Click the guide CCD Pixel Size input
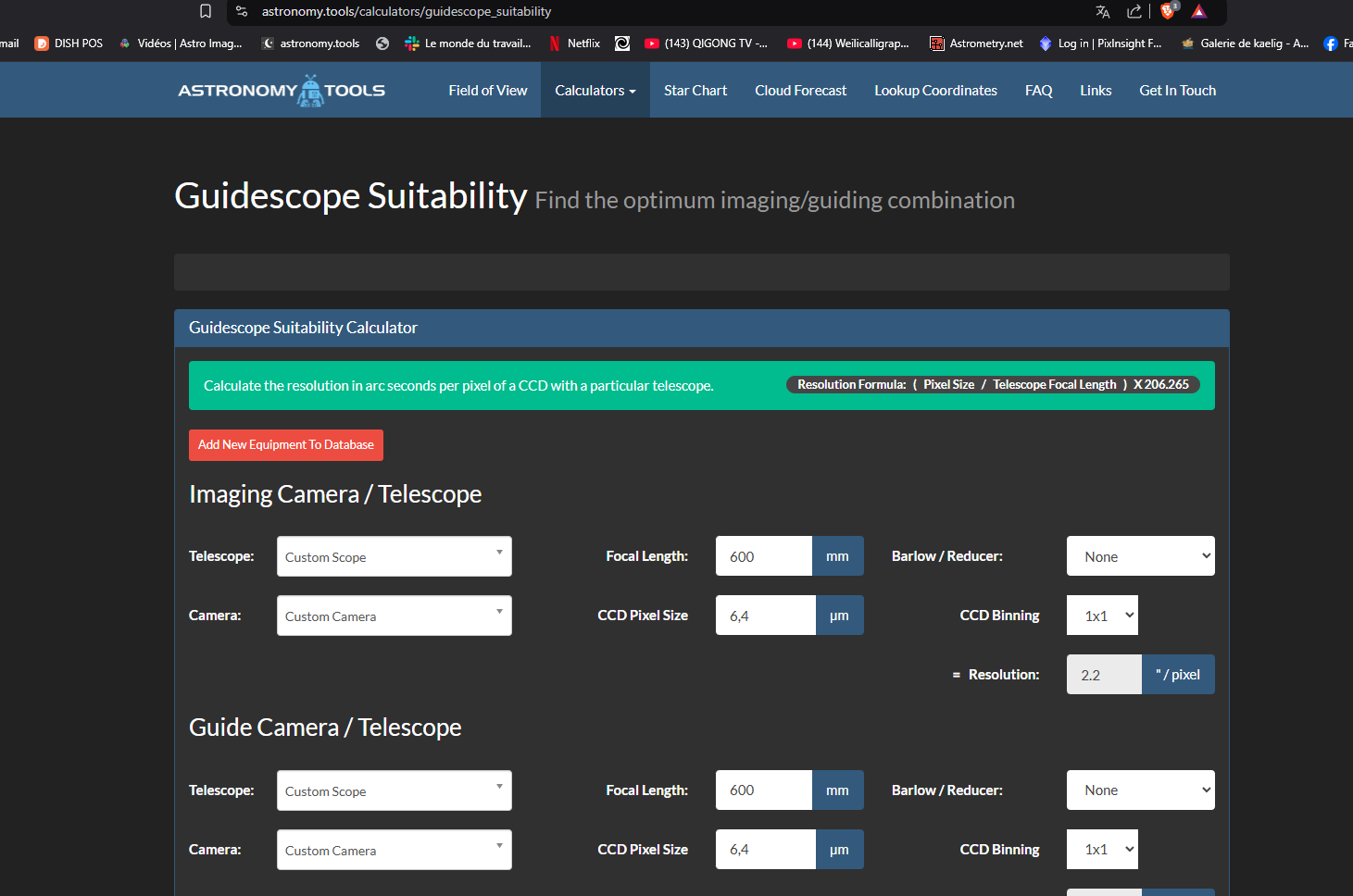 coord(766,850)
